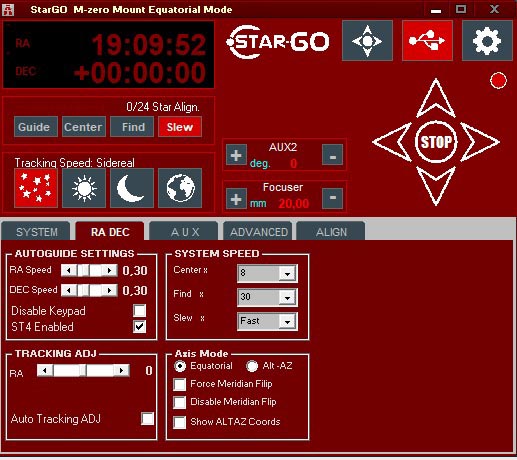The width and height of the screenshot is (517, 460).
Task: Toggle Disable Keypad checkbox
Action: 139,310
